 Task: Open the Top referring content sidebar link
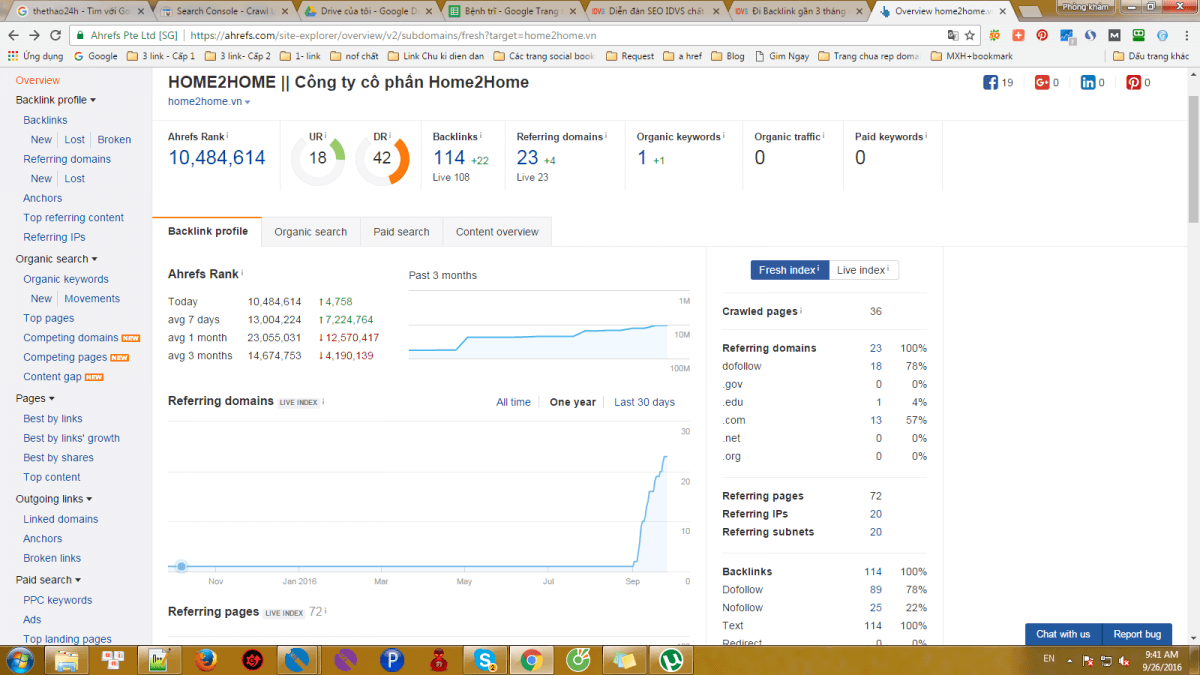[x=74, y=218]
